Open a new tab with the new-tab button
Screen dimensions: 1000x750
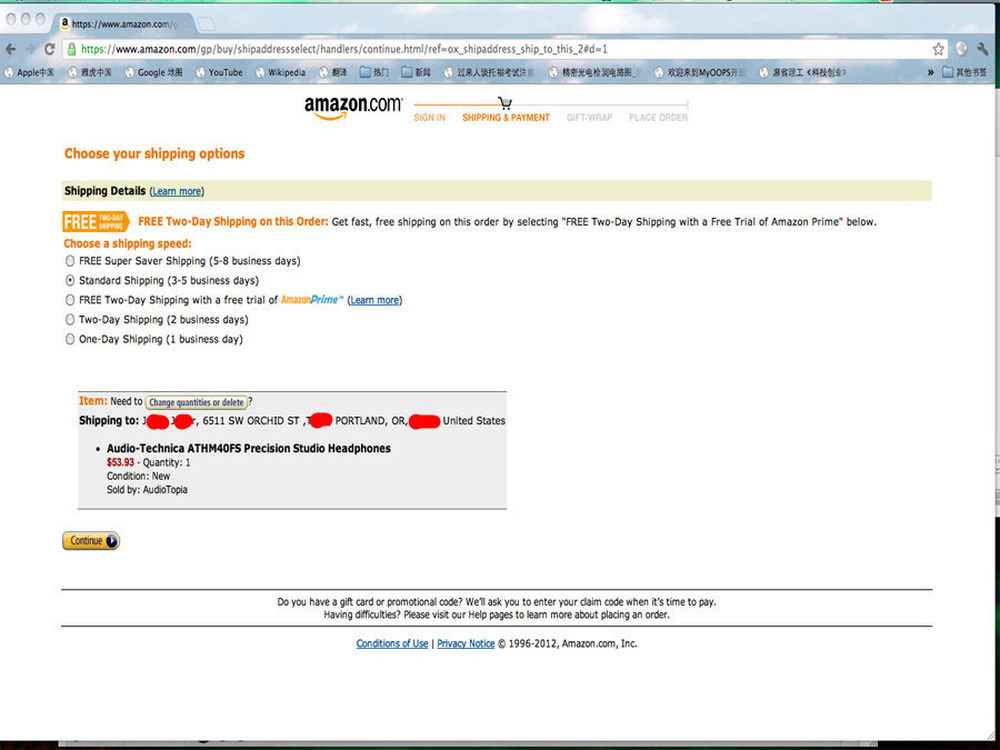coord(206,24)
